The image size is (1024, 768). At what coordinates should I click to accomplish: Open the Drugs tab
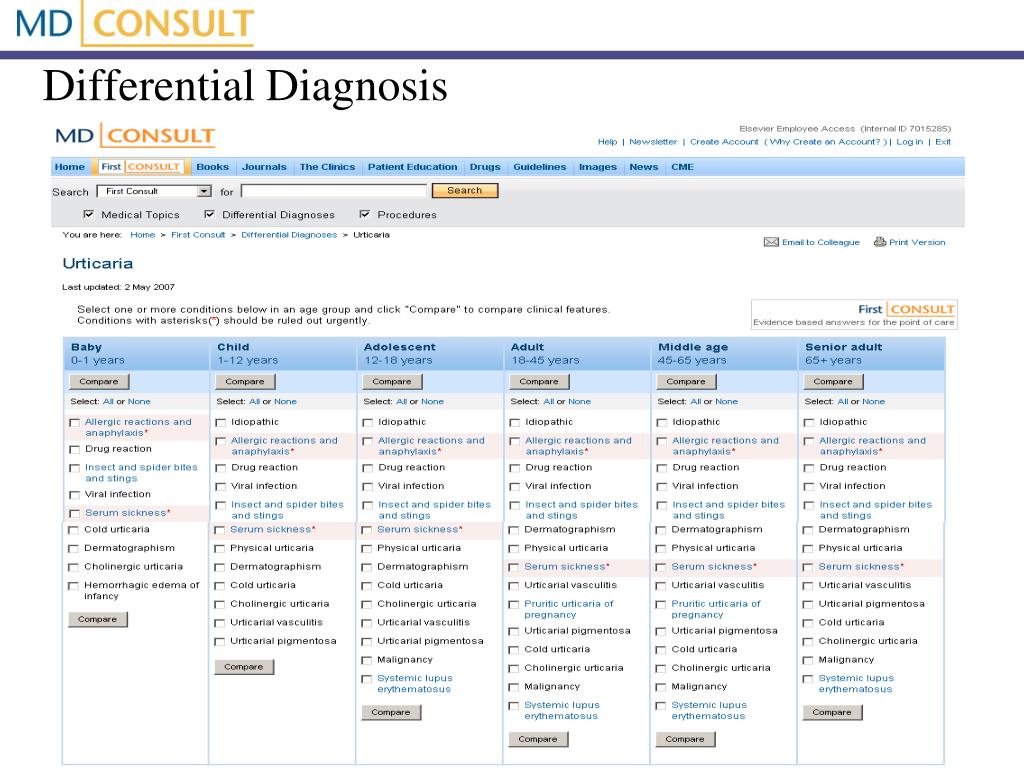pyautogui.click(x=485, y=167)
